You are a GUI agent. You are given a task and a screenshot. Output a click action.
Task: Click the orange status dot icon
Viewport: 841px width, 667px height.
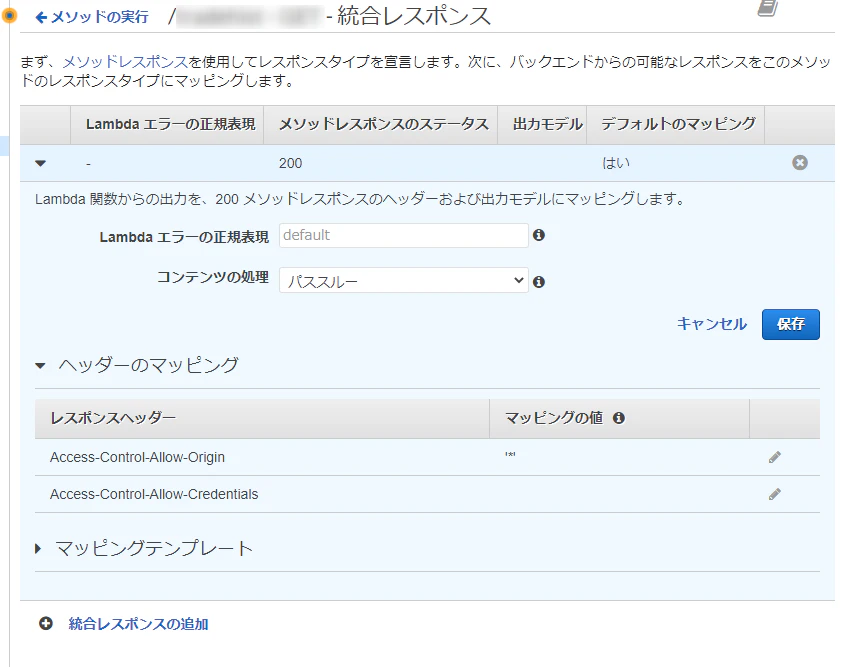9,16
